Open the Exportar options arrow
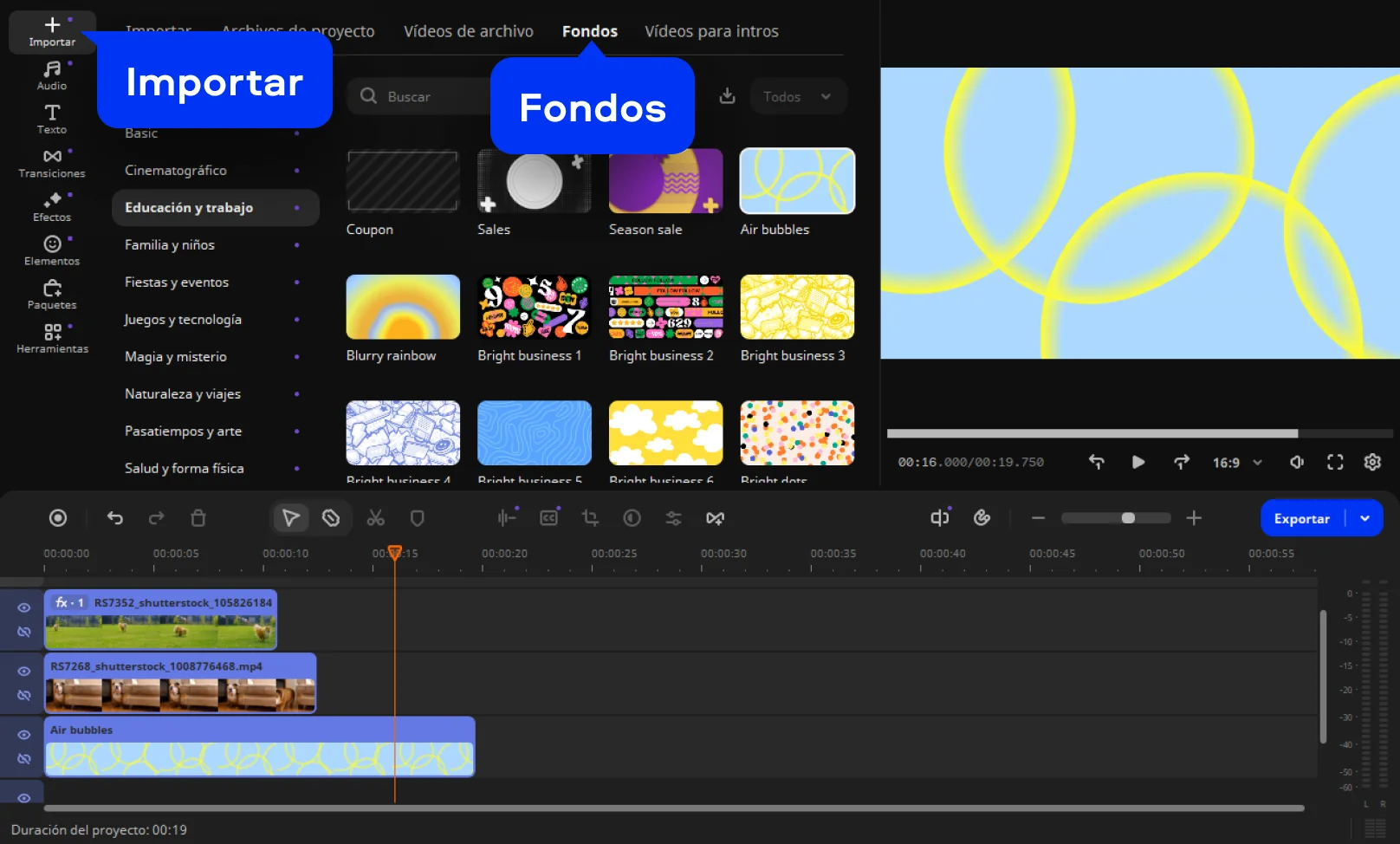The image size is (1400, 844). (x=1365, y=518)
